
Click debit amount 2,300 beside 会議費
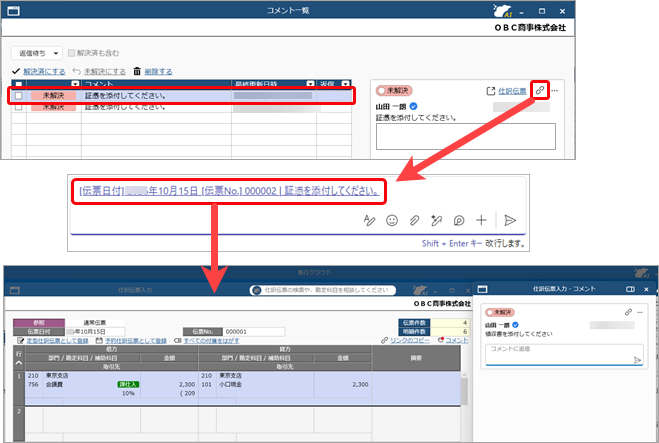[187, 384]
